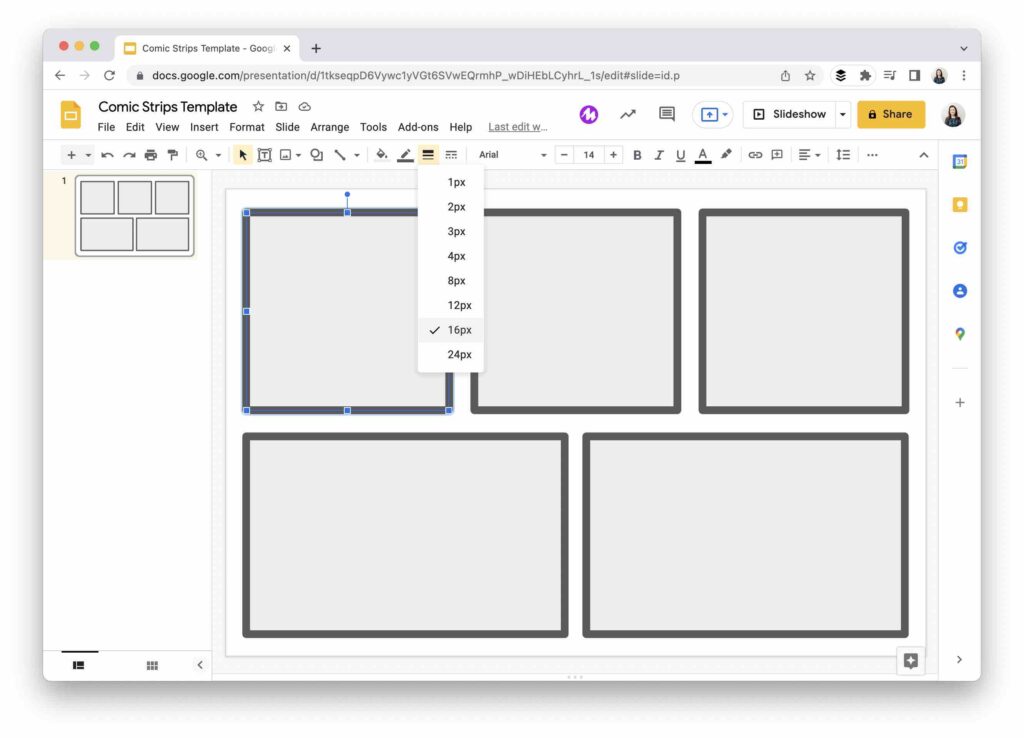This screenshot has width=1024, height=738.
Task: Open the Text color swatch
Action: [702, 155]
